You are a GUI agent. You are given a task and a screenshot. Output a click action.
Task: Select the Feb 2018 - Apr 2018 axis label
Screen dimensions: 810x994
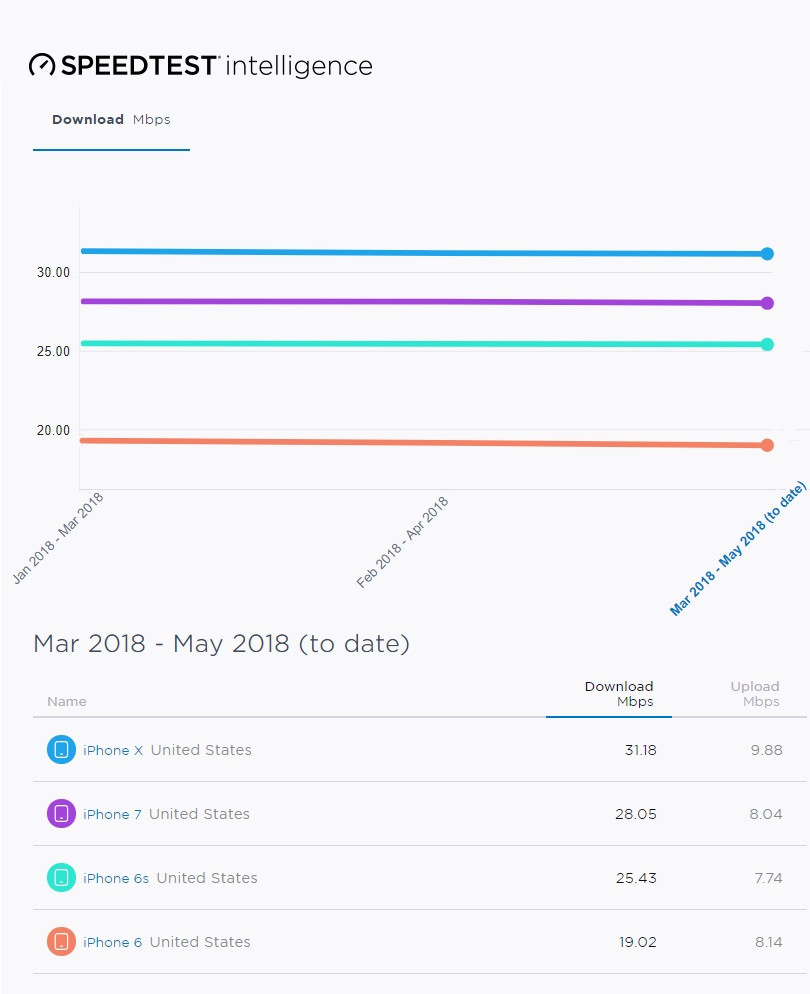tap(402, 542)
